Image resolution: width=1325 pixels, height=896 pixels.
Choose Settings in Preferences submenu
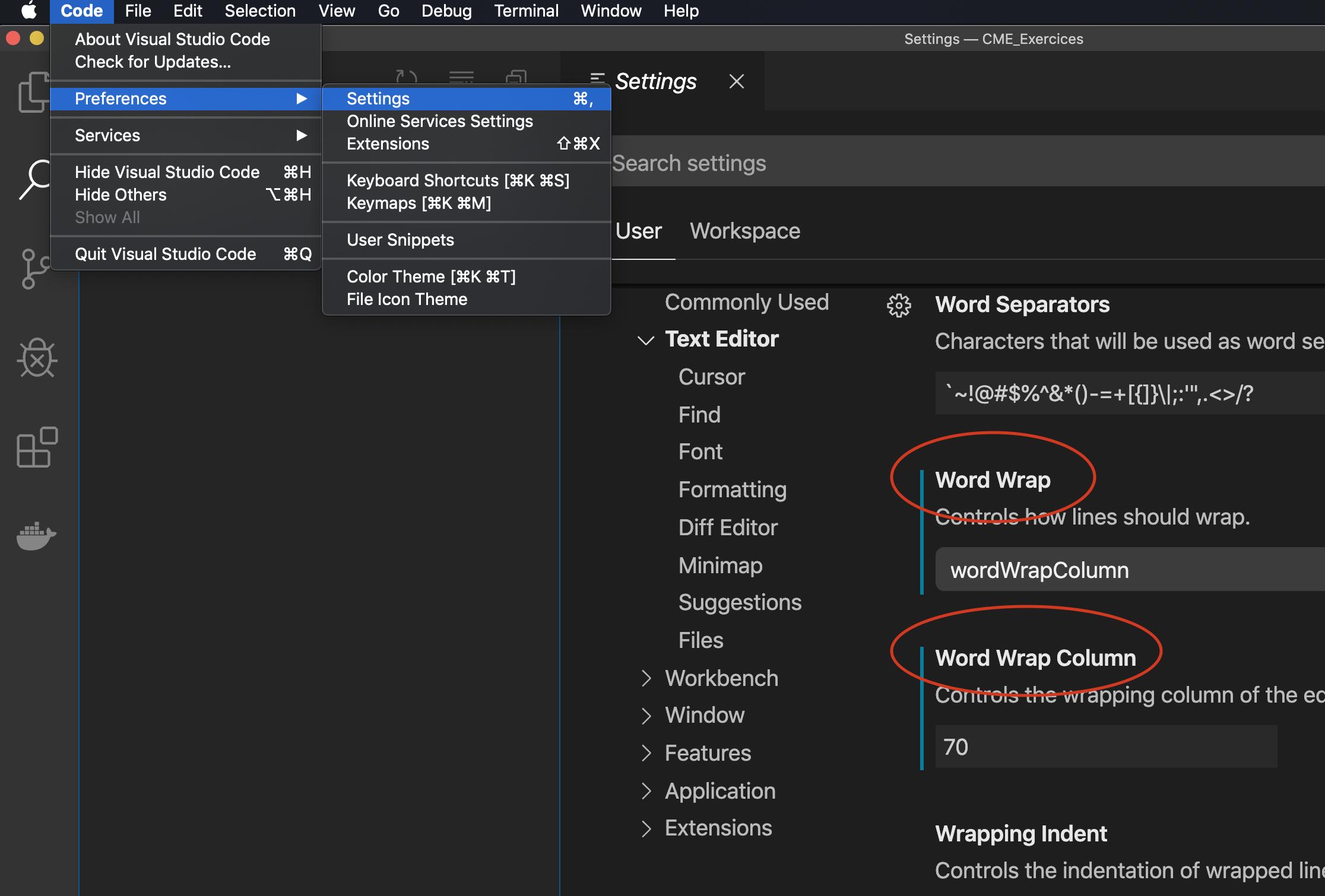[467, 99]
